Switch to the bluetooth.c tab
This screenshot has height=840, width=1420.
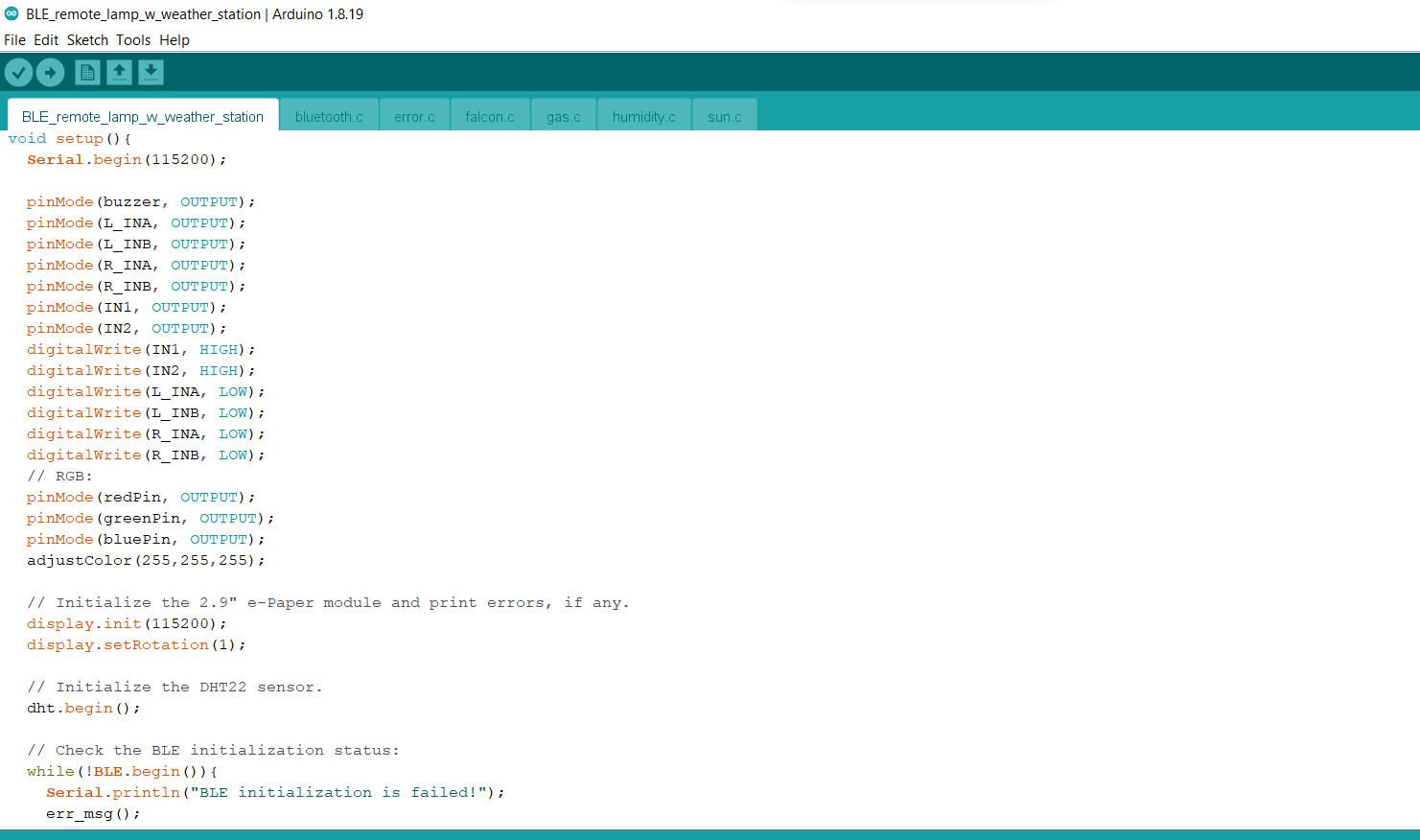click(329, 116)
